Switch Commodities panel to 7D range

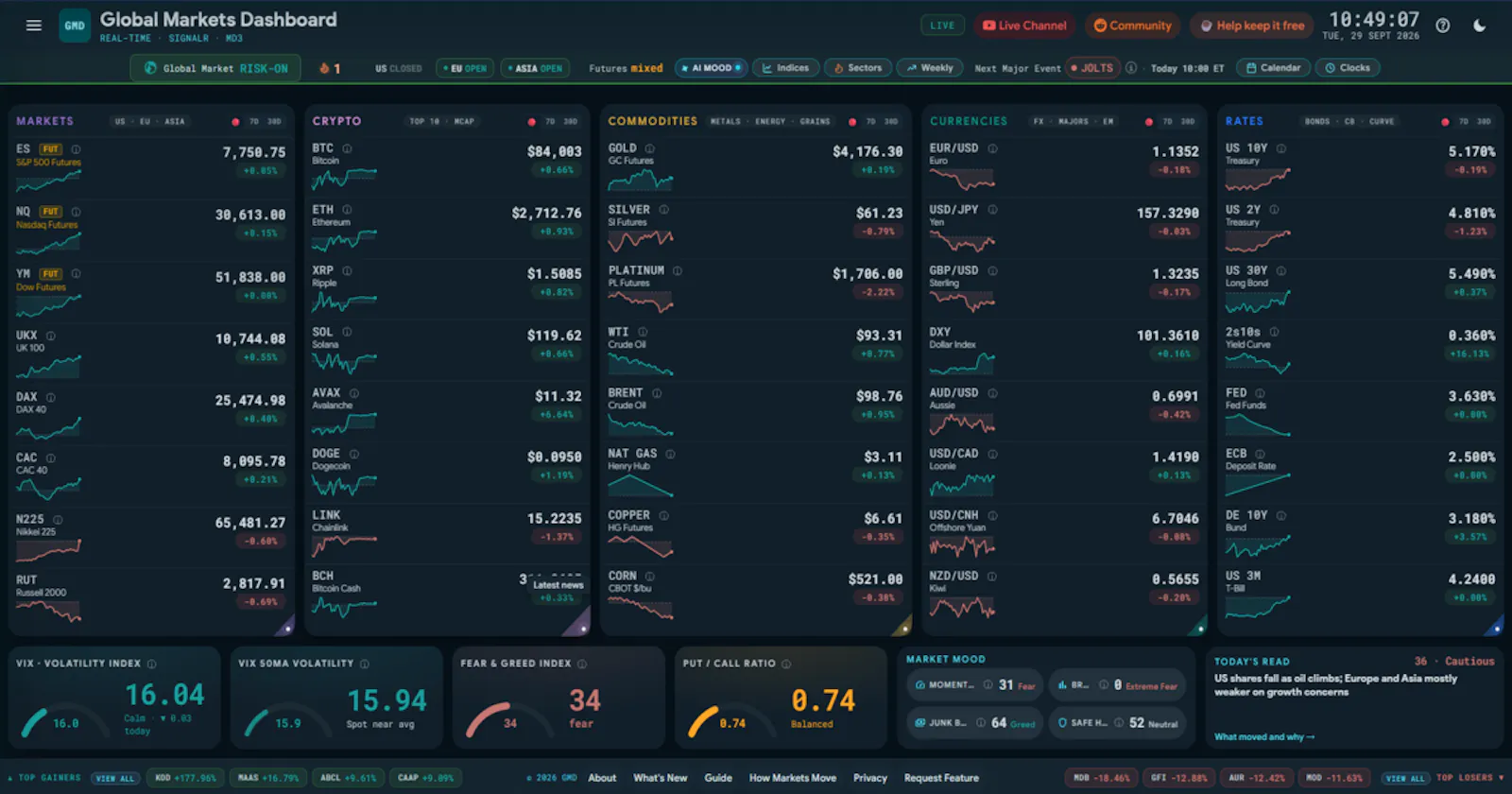click(x=870, y=122)
